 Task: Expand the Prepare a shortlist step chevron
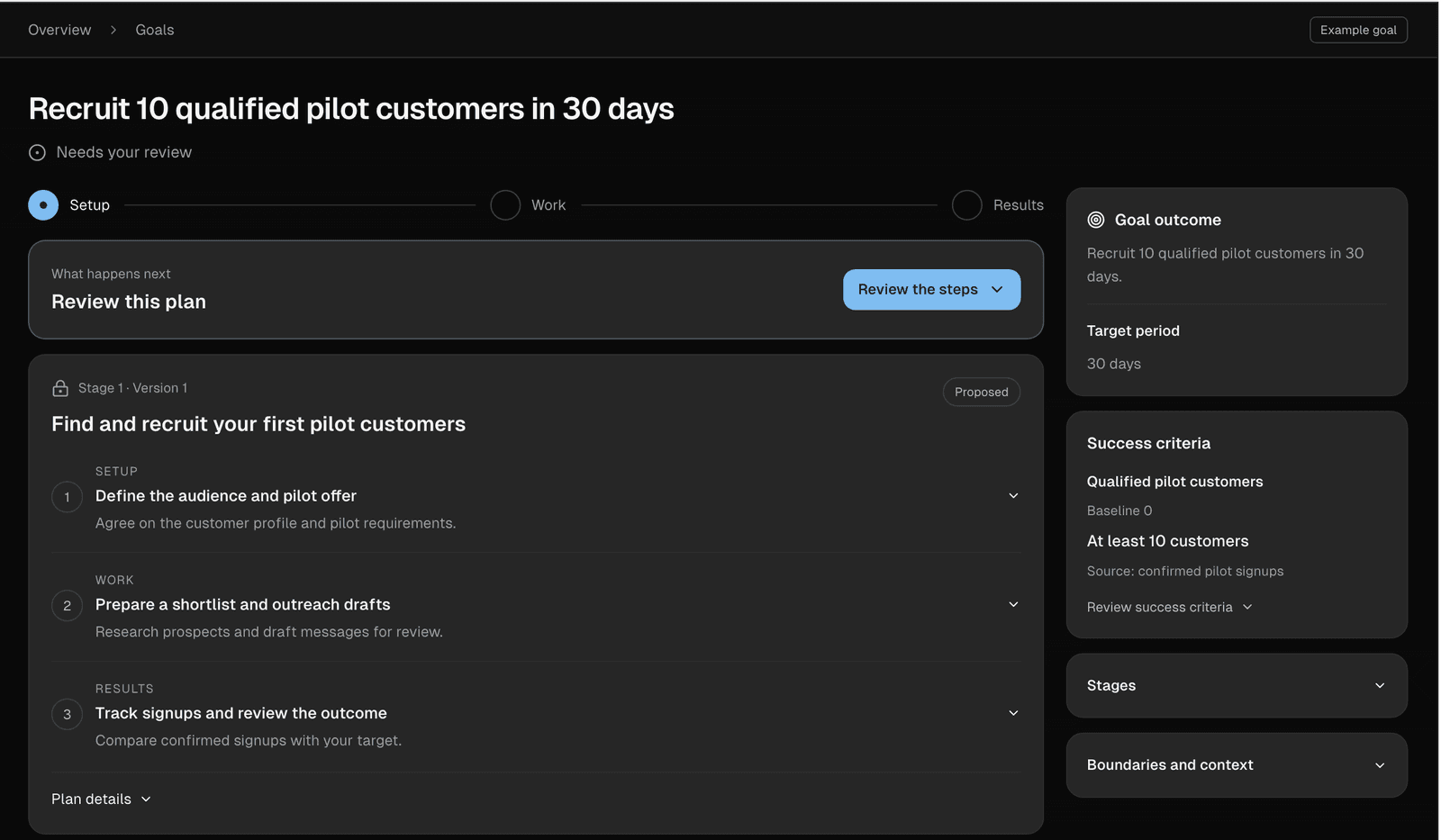pos(1013,604)
